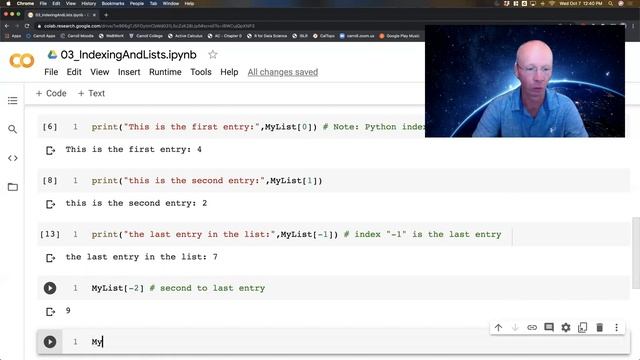Viewport: 640px width, 360px height.
Task: Open cell editor settings gear
Action: click(x=566, y=327)
